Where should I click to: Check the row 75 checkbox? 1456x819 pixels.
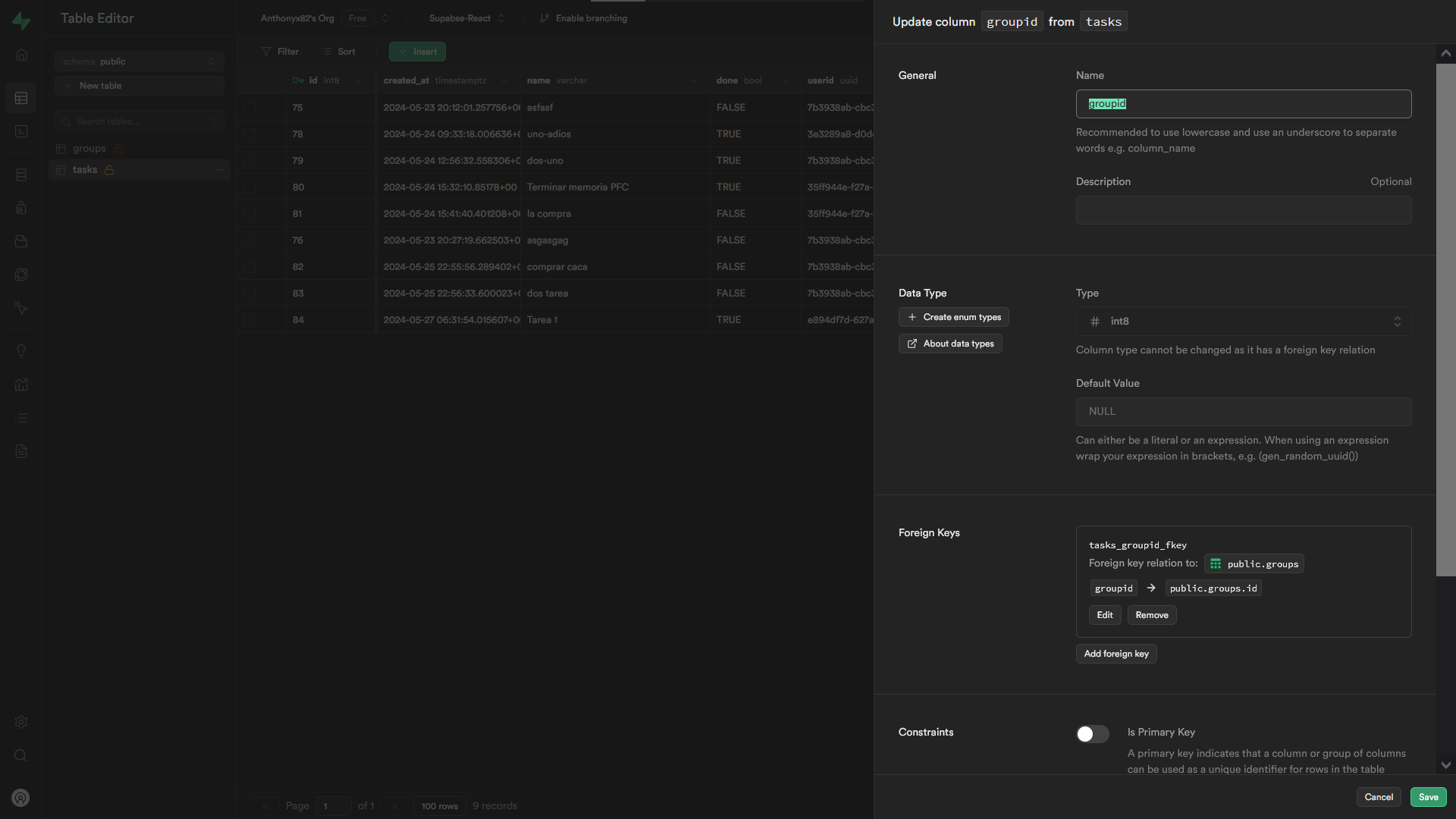(x=249, y=108)
